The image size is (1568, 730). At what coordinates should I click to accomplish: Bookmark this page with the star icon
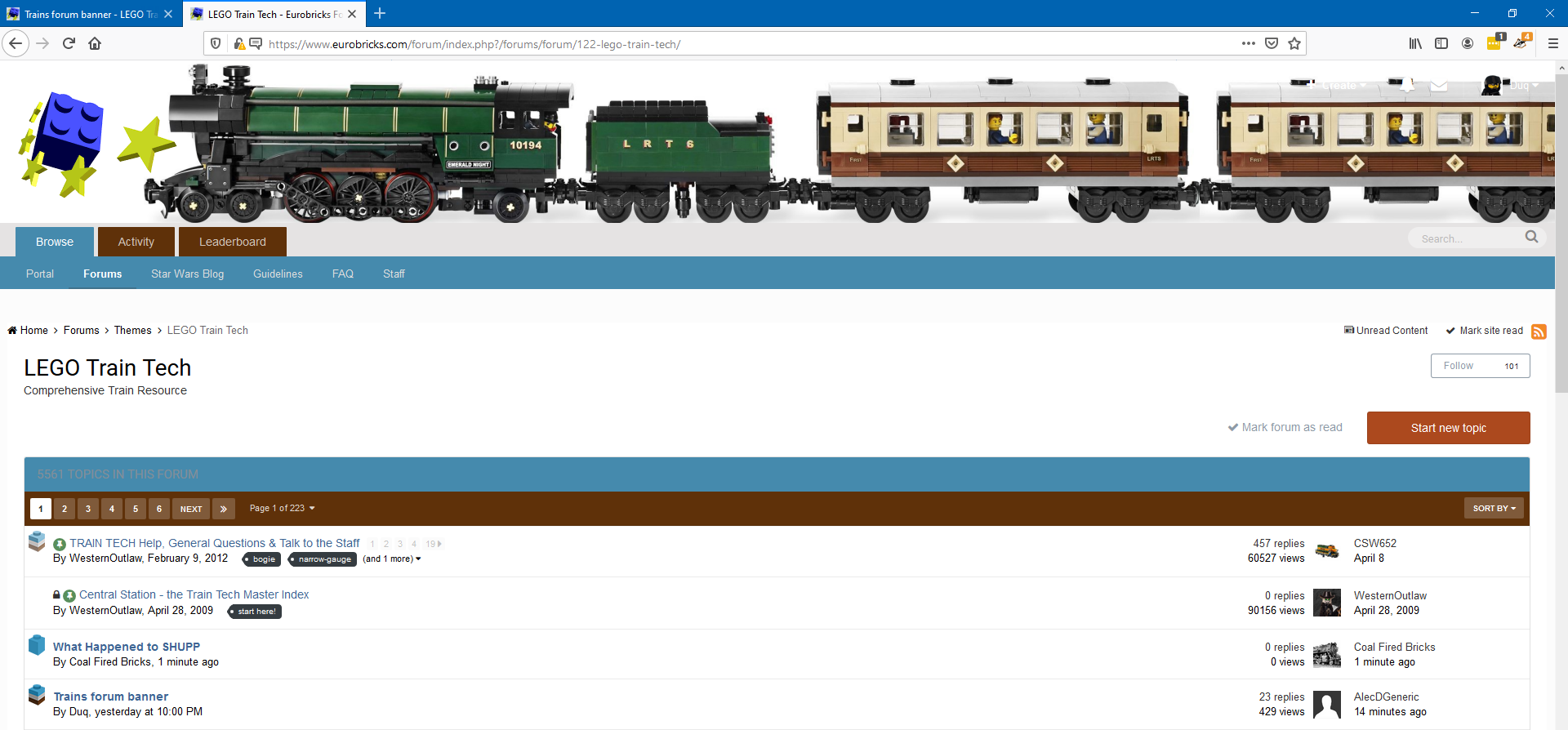point(1294,43)
